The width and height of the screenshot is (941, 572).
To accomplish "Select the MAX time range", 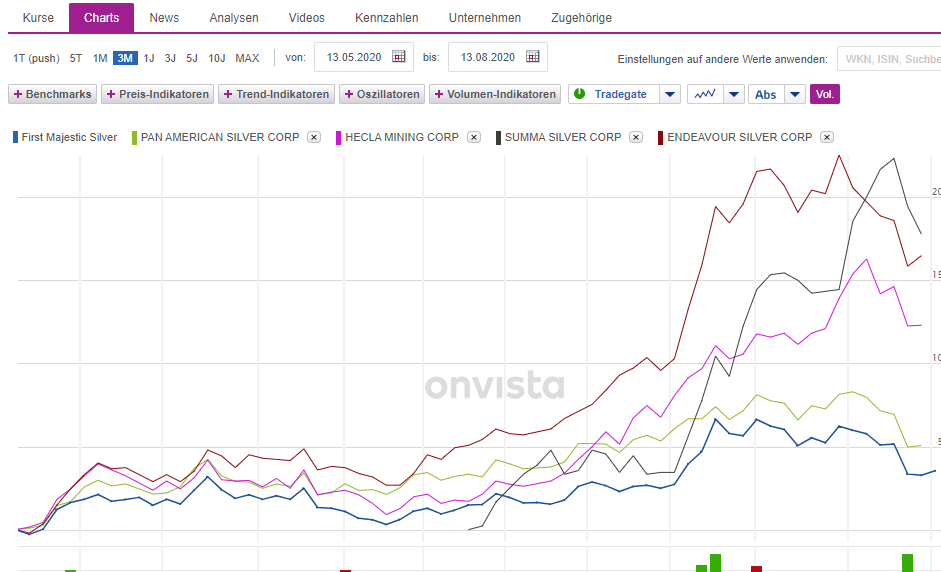I will point(247,58).
